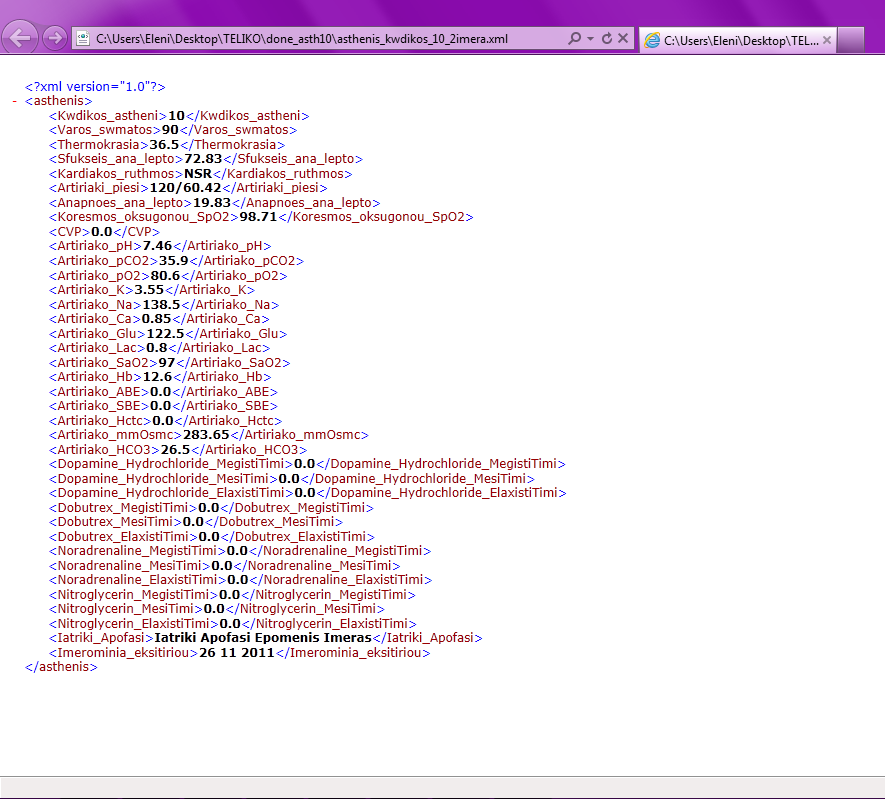Viewport: 885px width, 799px height.
Task: Click Kardiakos_ruthmos value NSR
Action: coord(198,174)
